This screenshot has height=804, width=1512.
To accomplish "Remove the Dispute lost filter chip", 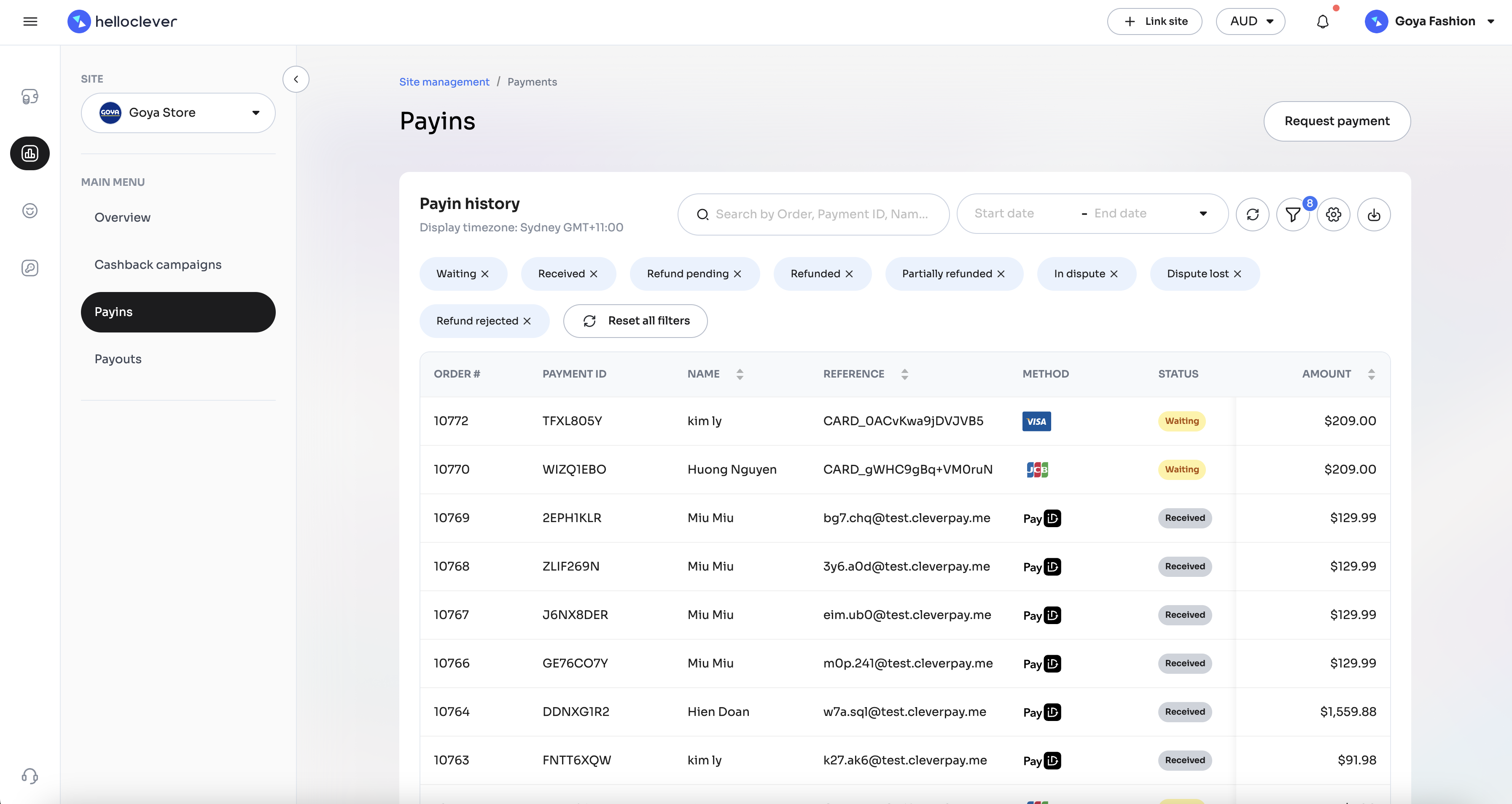I will click(1238, 274).
